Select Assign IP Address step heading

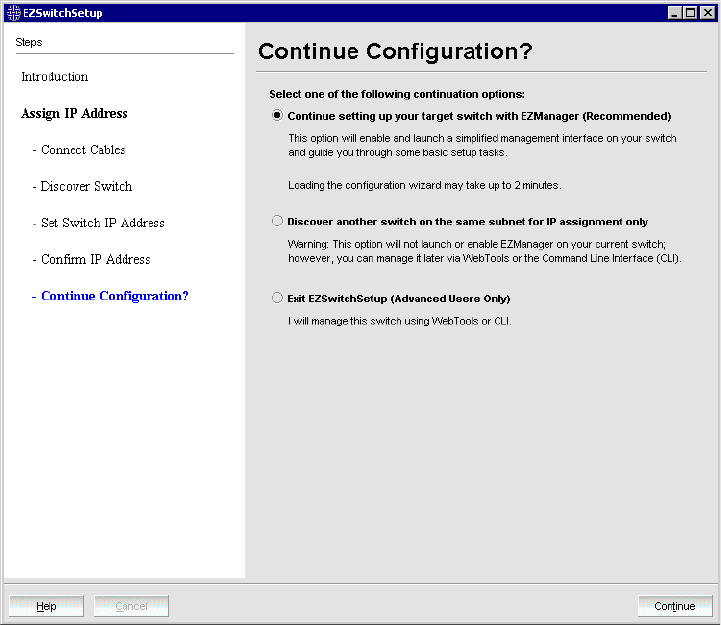pyautogui.click(x=74, y=114)
